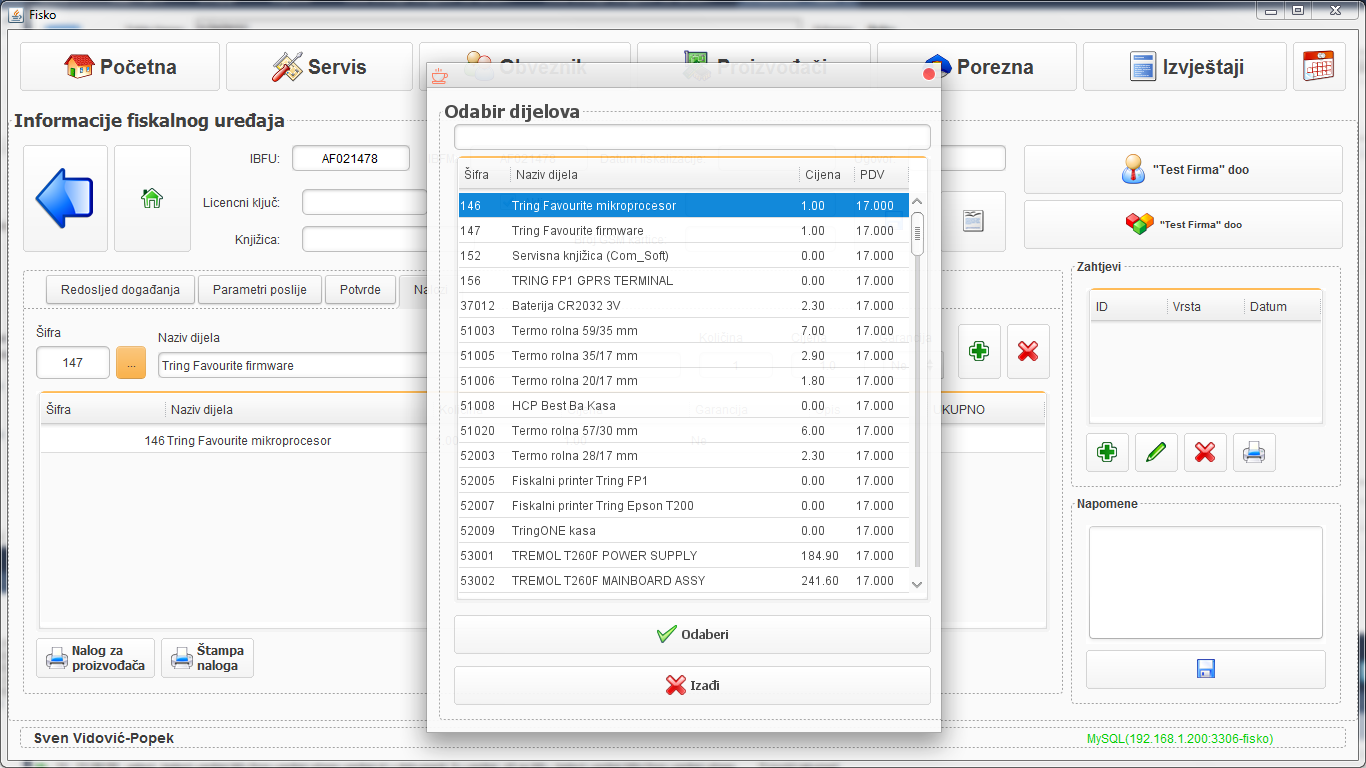Click the IBFU field AF021478

[350, 158]
